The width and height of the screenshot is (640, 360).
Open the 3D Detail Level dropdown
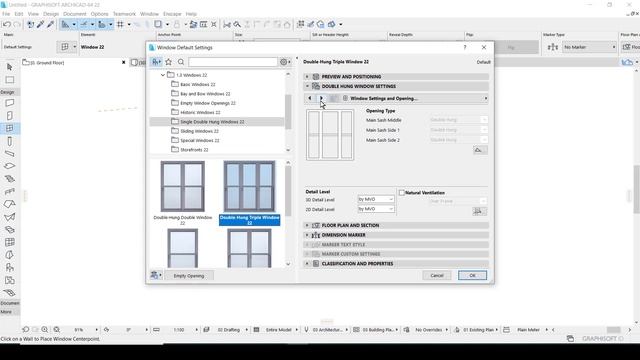click(376, 199)
